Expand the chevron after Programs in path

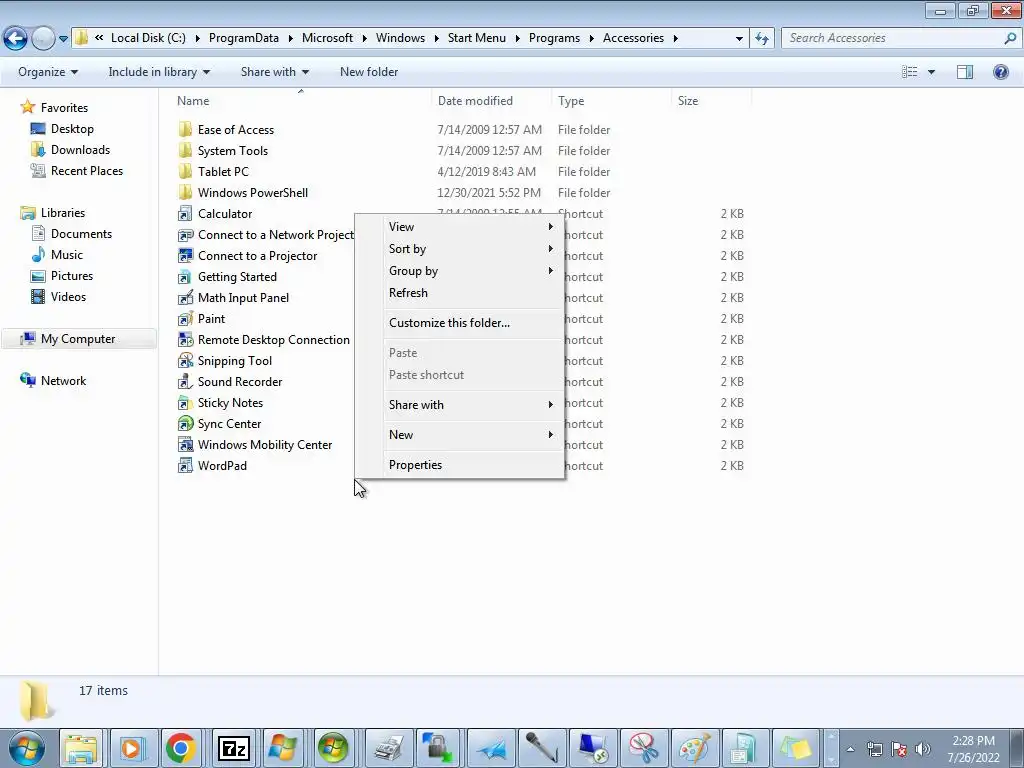[591, 38]
